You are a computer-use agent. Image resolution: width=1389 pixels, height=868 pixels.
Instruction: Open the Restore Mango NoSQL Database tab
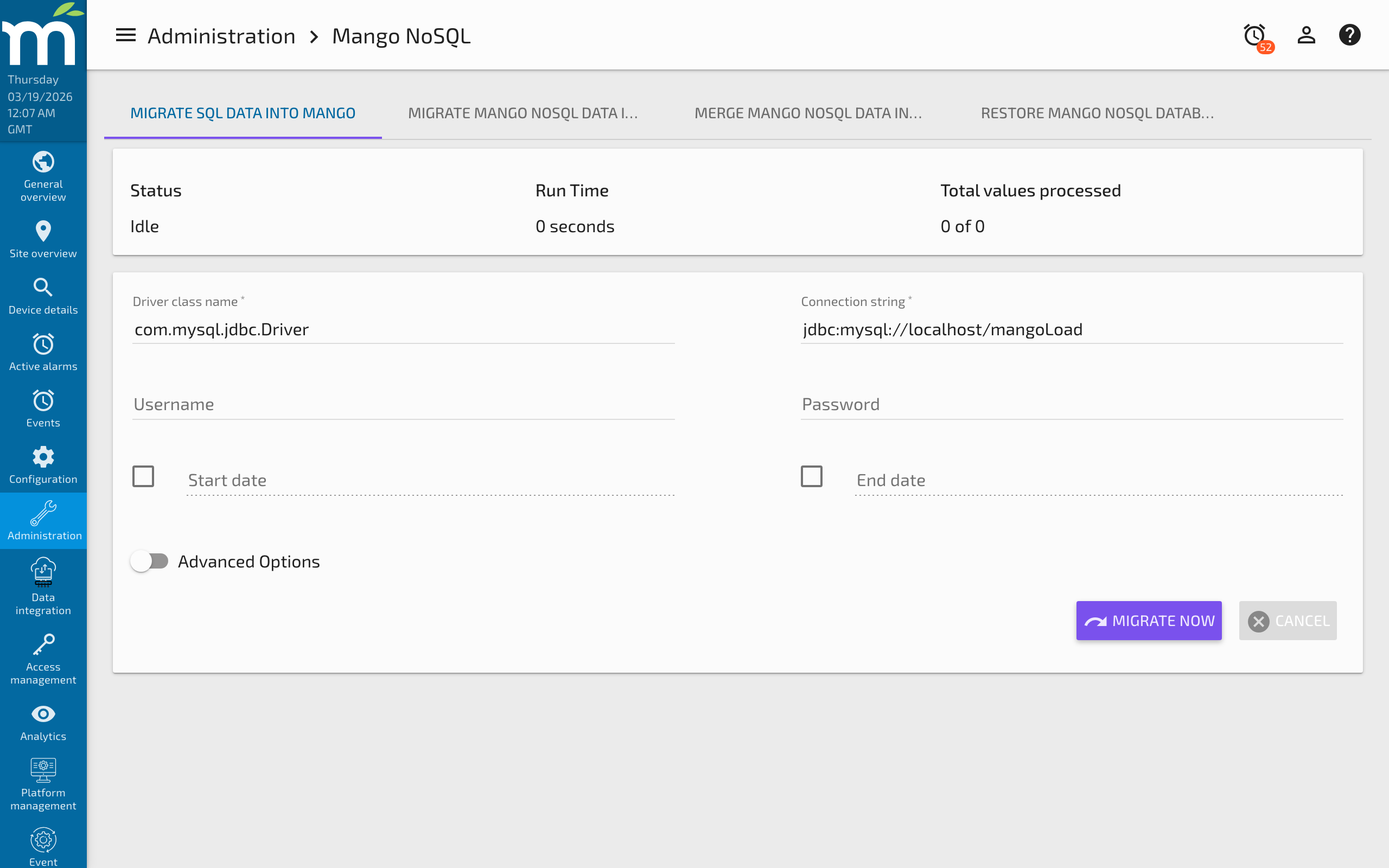[x=1098, y=112]
